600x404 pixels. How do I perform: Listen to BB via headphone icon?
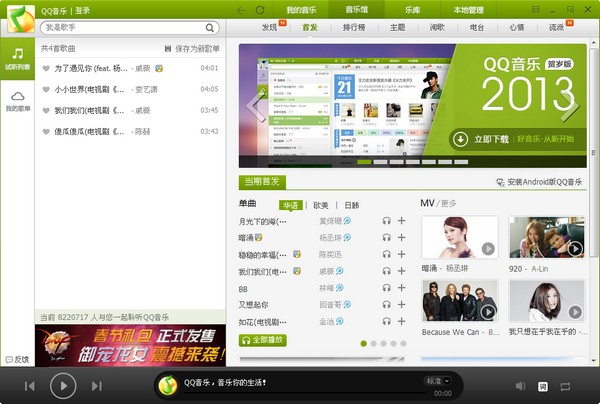tap(386, 288)
